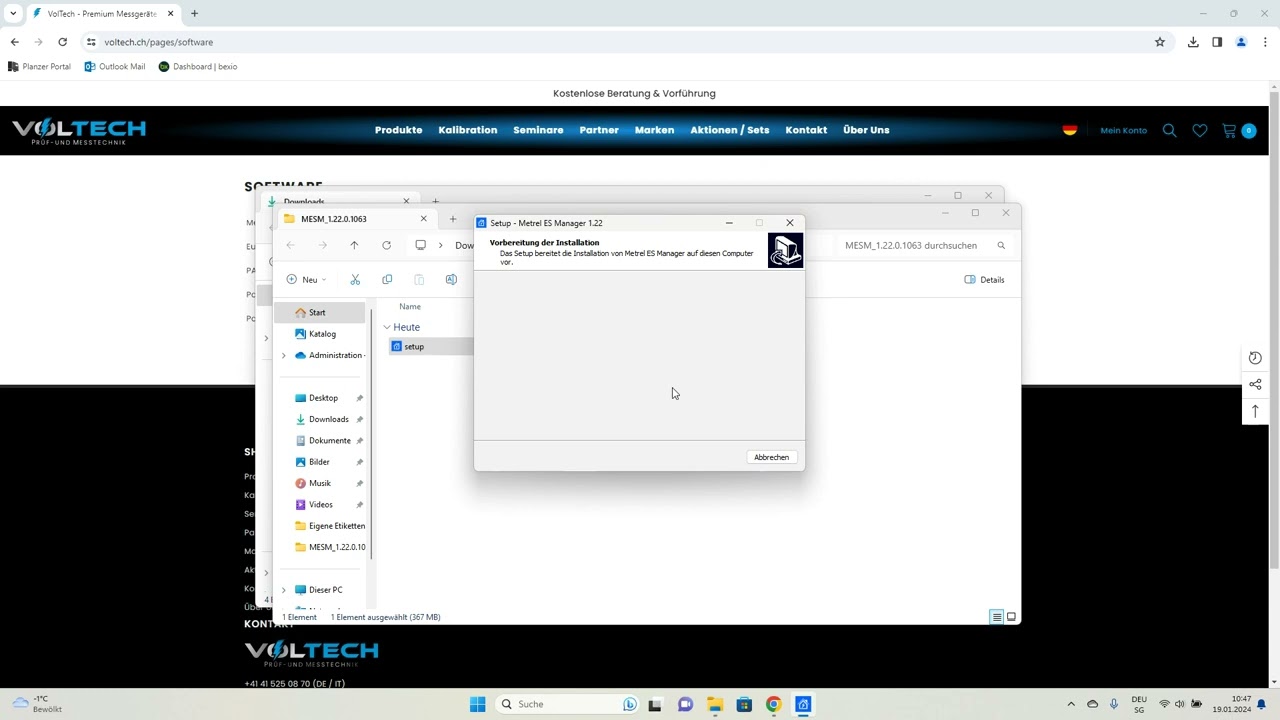This screenshot has width=1280, height=720.
Task: Click the Explorer rename icon
Action: coord(451,280)
